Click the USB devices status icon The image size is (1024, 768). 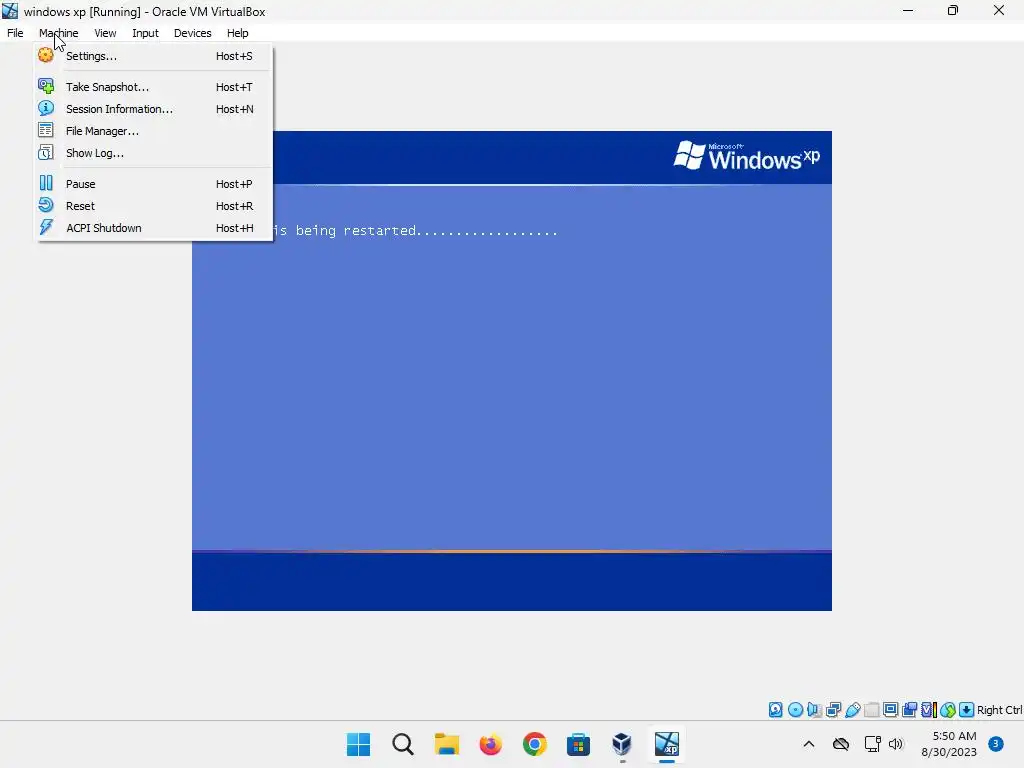(x=852, y=710)
